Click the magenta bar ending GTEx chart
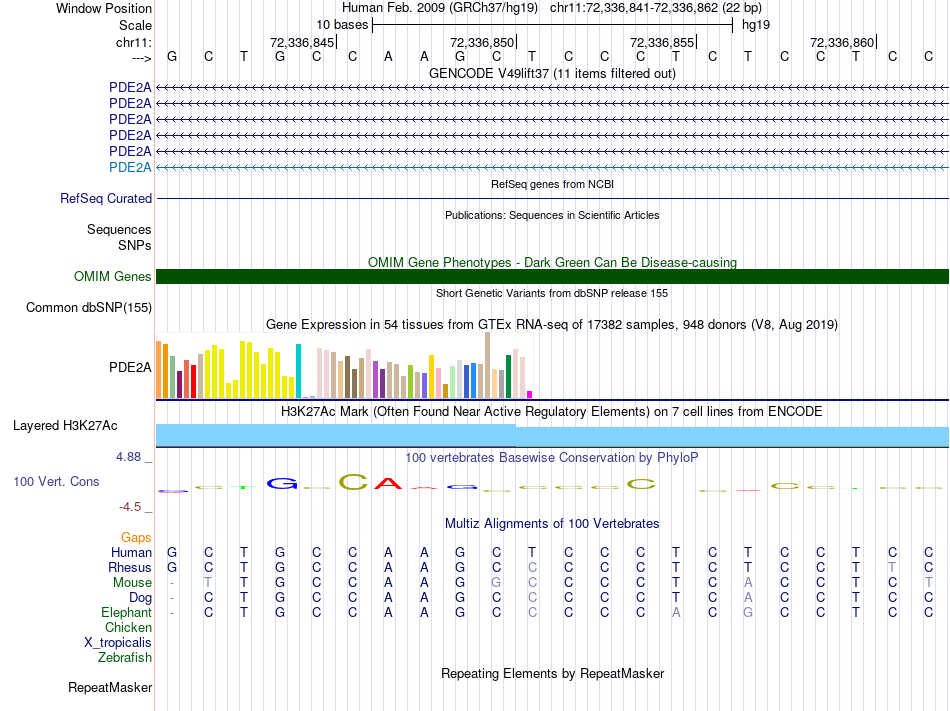This screenshot has height=711, width=950. (530, 394)
